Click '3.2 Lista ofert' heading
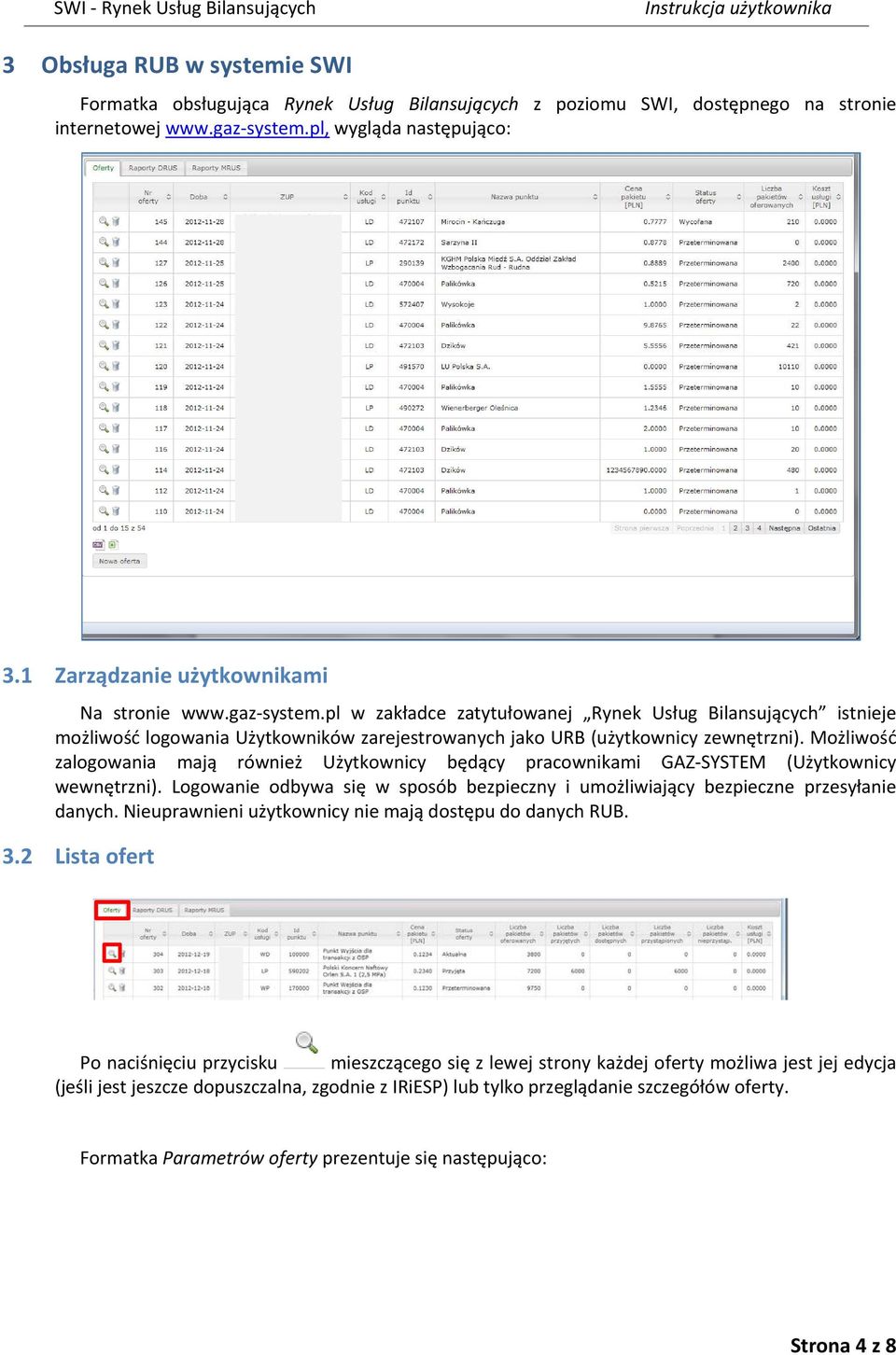The image size is (896, 1355). tap(78, 856)
